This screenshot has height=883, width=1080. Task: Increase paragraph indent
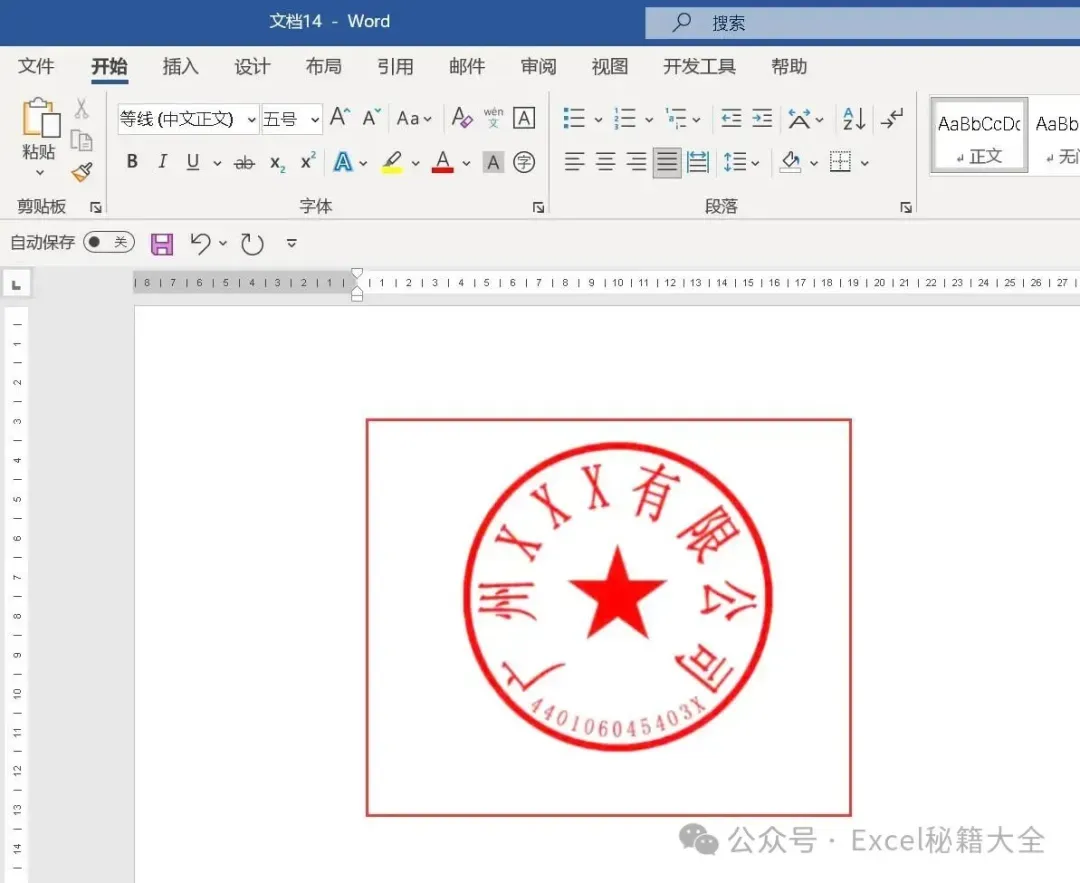pyautogui.click(x=762, y=118)
